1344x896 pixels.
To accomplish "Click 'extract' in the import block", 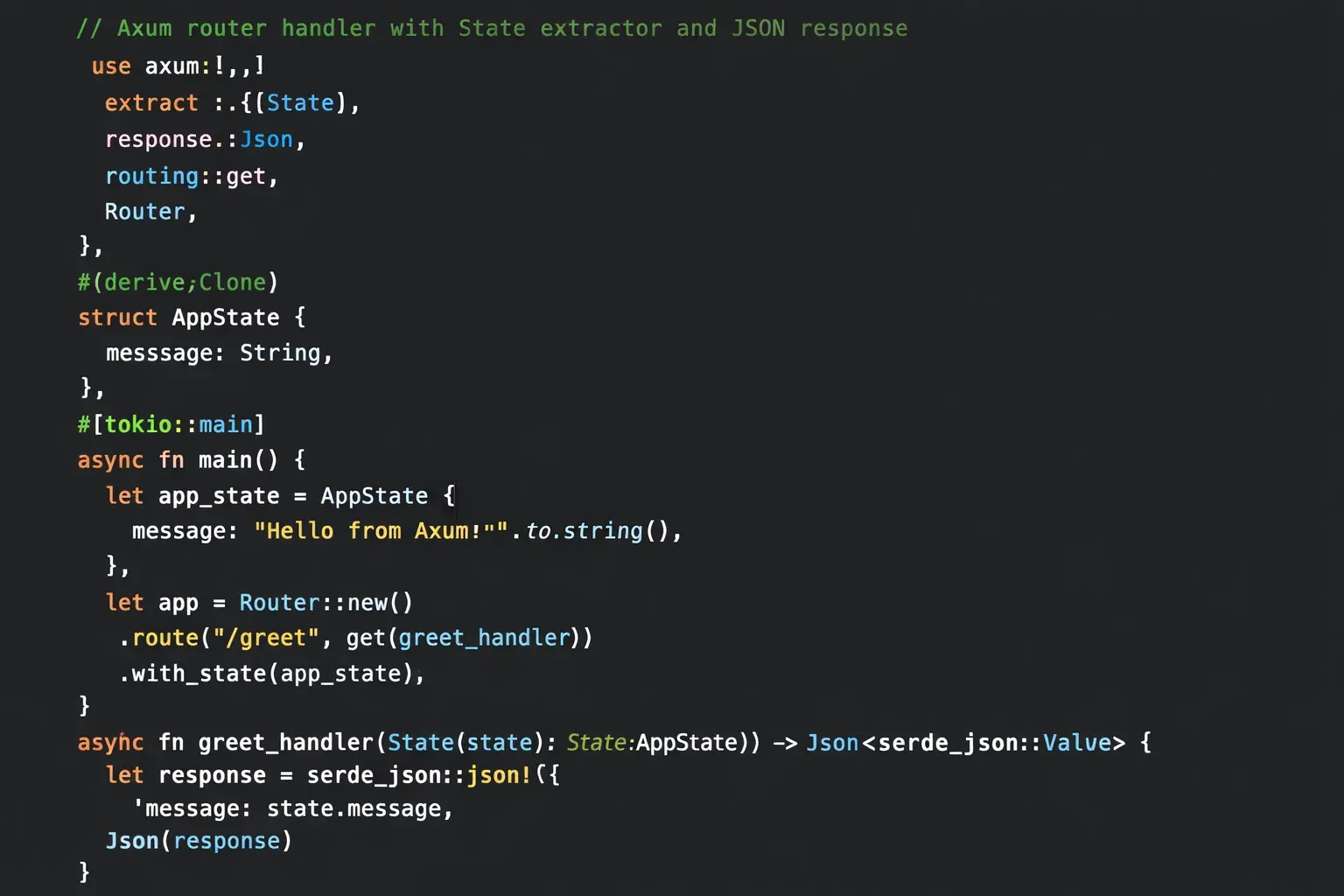I will [151, 103].
